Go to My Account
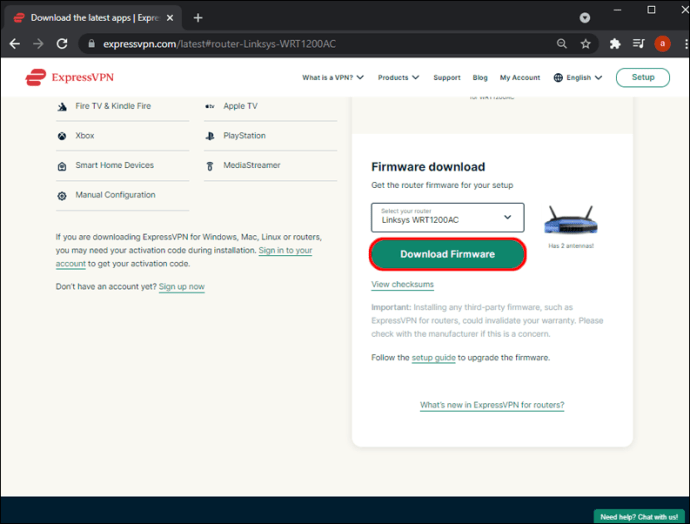 click(x=520, y=77)
